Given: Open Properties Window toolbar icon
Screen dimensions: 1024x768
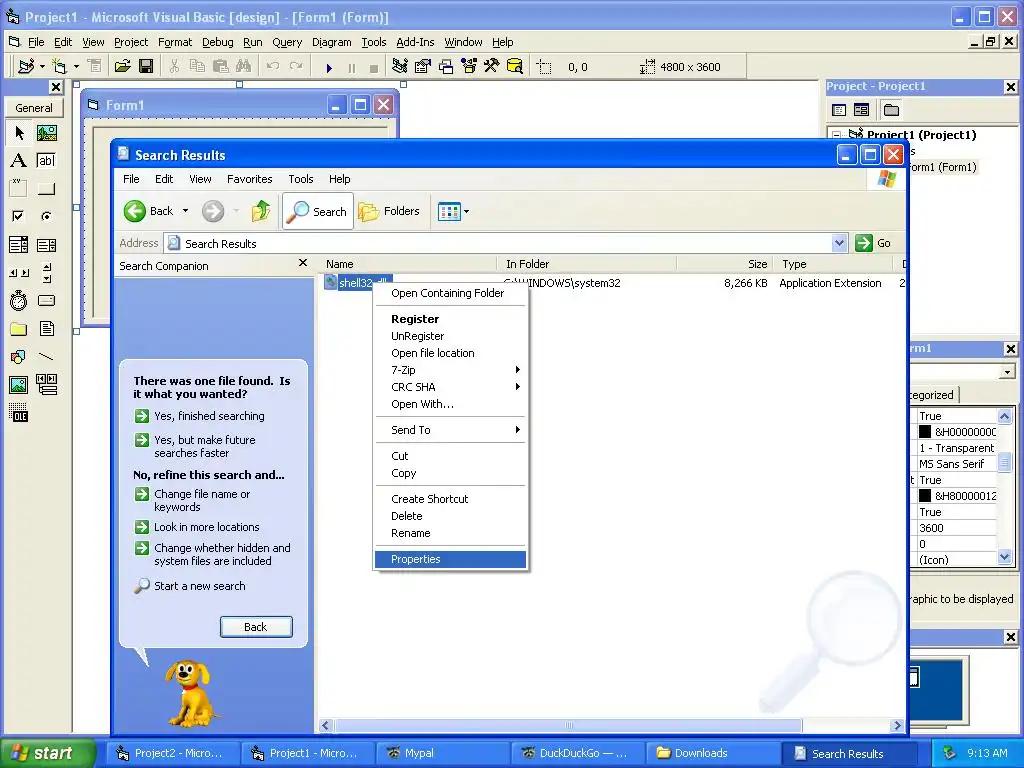Looking at the screenshot, I should [423, 67].
